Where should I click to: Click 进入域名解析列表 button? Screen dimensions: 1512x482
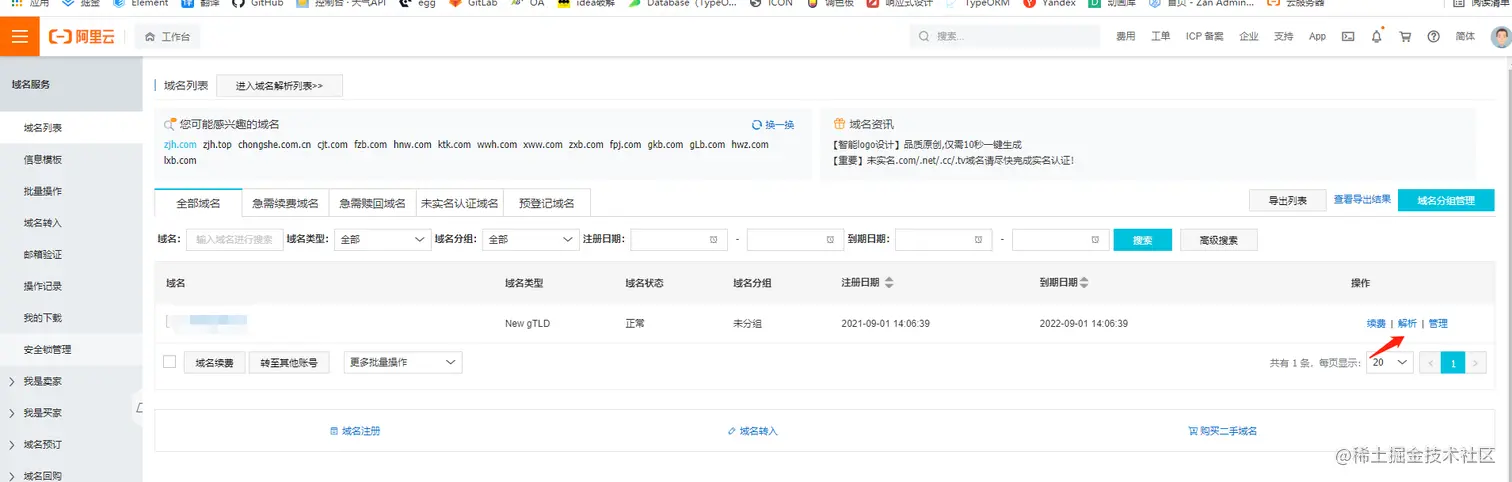(279, 86)
